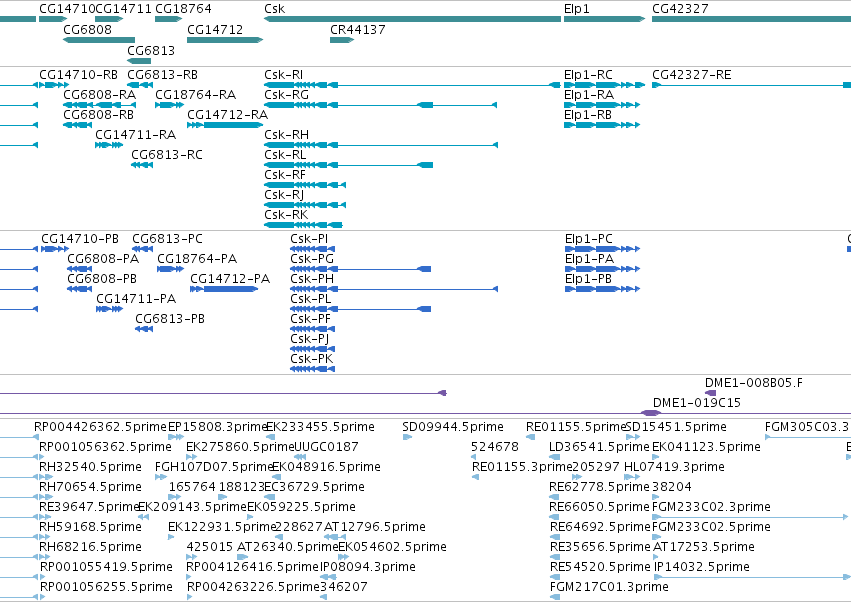Click the CG14712 gene arrow
This screenshot has height=602, width=851.
point(225,40)
